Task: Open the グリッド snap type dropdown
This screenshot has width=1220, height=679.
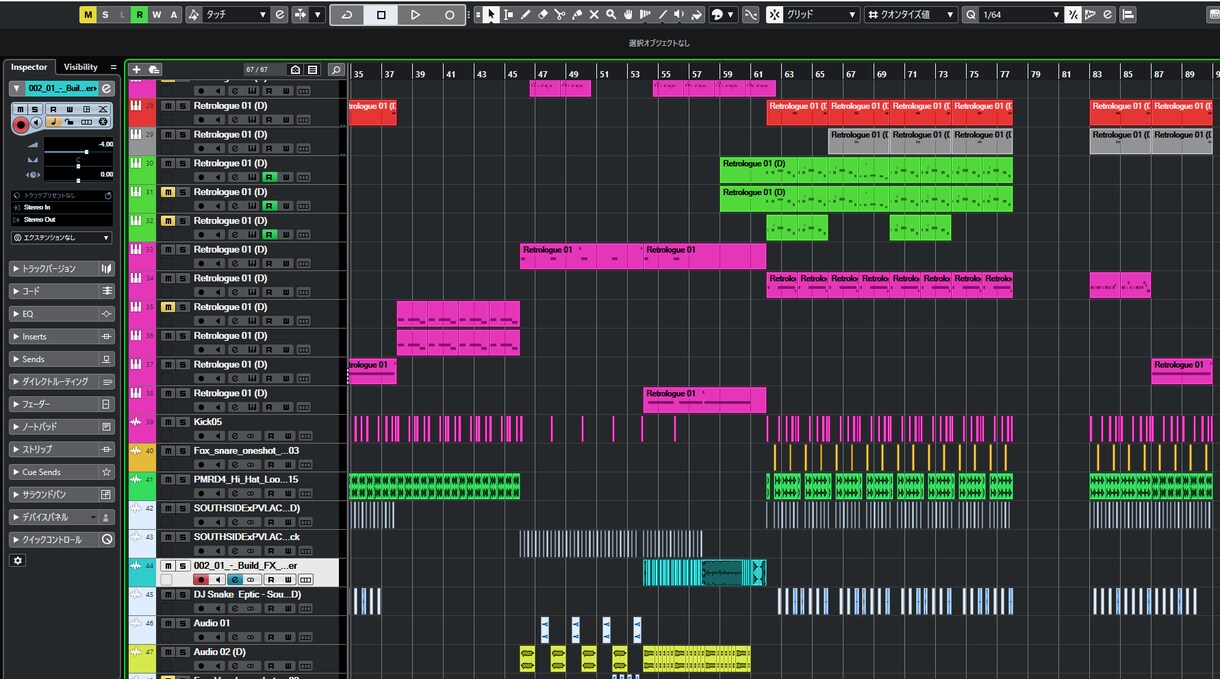Action: (813, 15)
